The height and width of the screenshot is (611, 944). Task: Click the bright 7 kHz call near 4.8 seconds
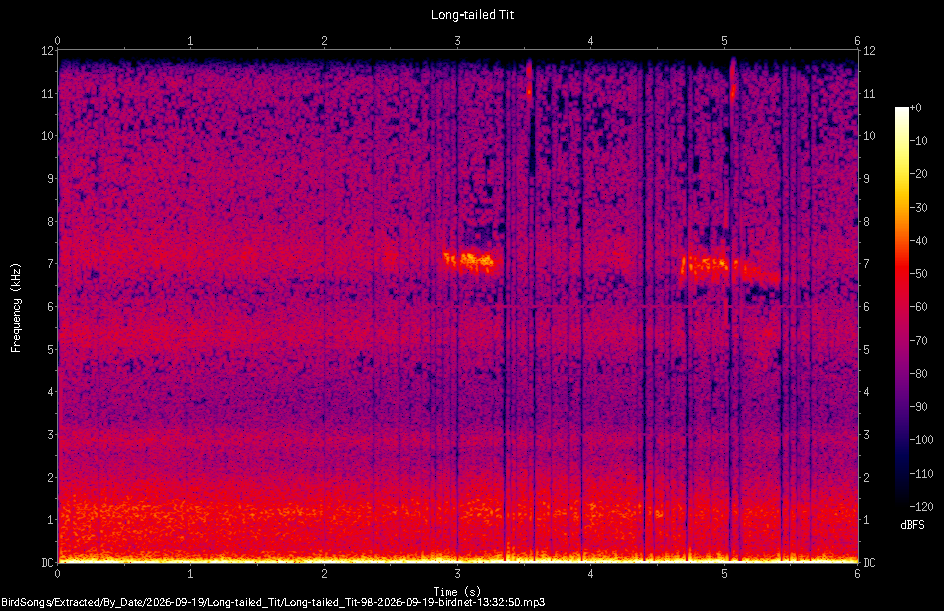point(710,265)
